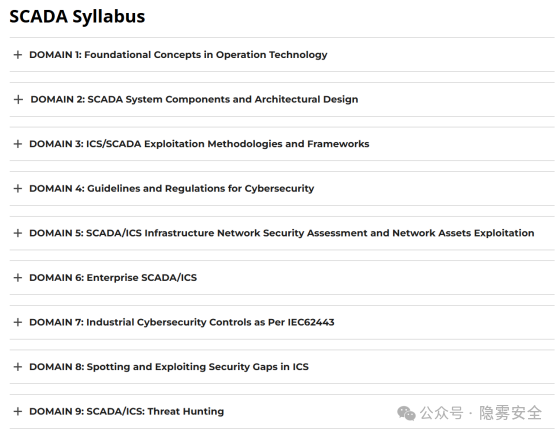Click the SCADA Syllabus heading
This screenshot has width=560, height=435.
pyautogui.click(x=77, y=16)
